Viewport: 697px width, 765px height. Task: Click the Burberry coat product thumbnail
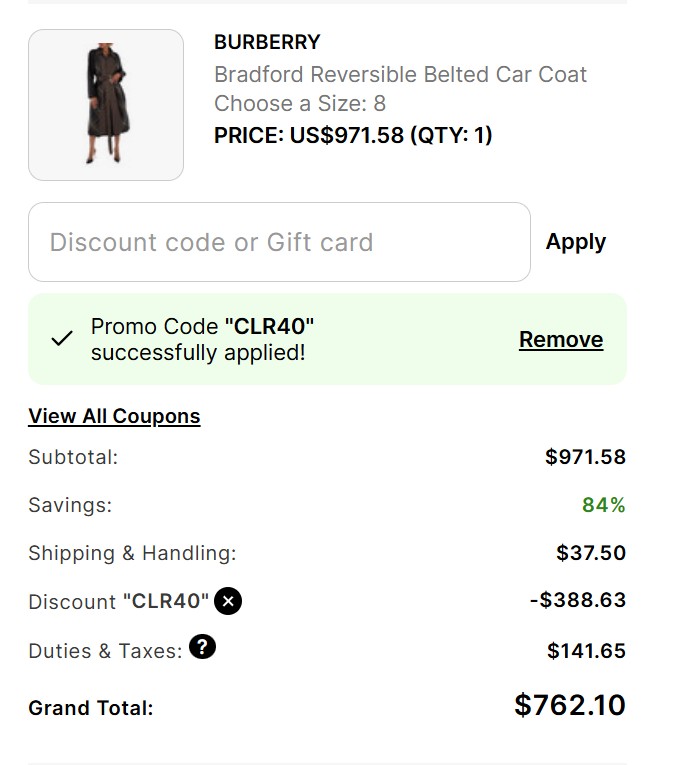pyautogui.click(x=106, y=105)
